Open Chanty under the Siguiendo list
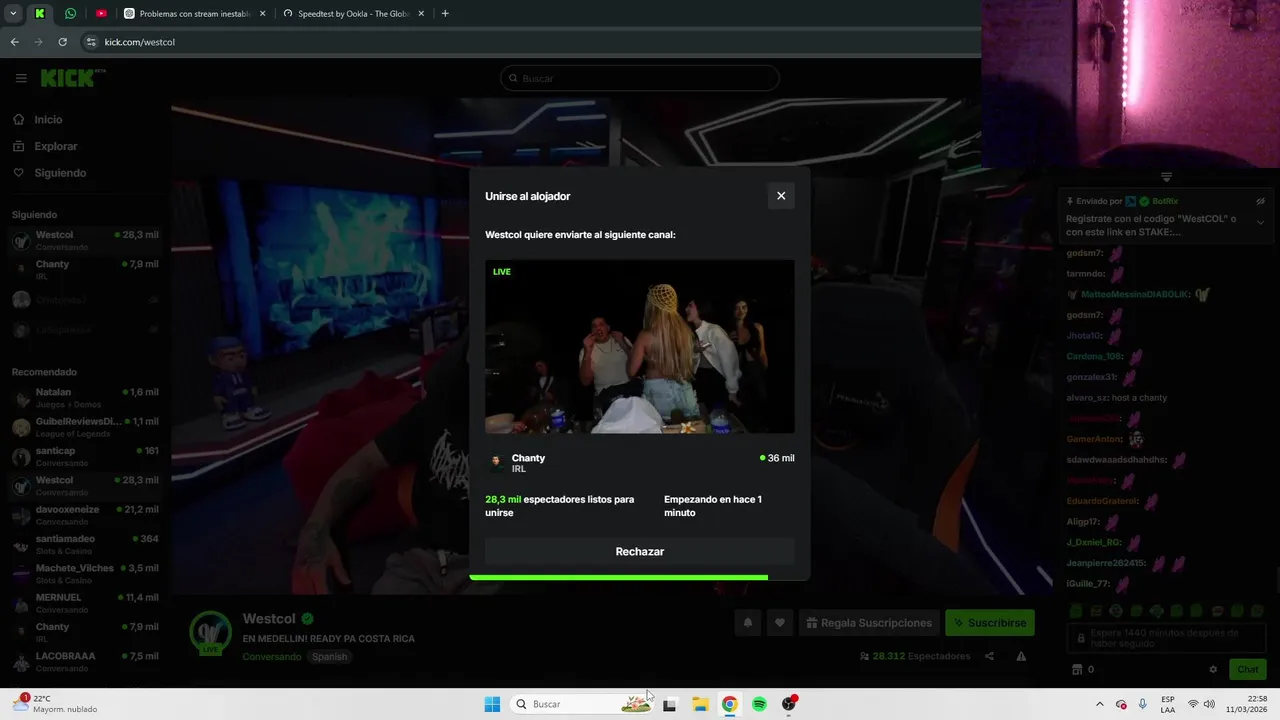 click(85, 270)
